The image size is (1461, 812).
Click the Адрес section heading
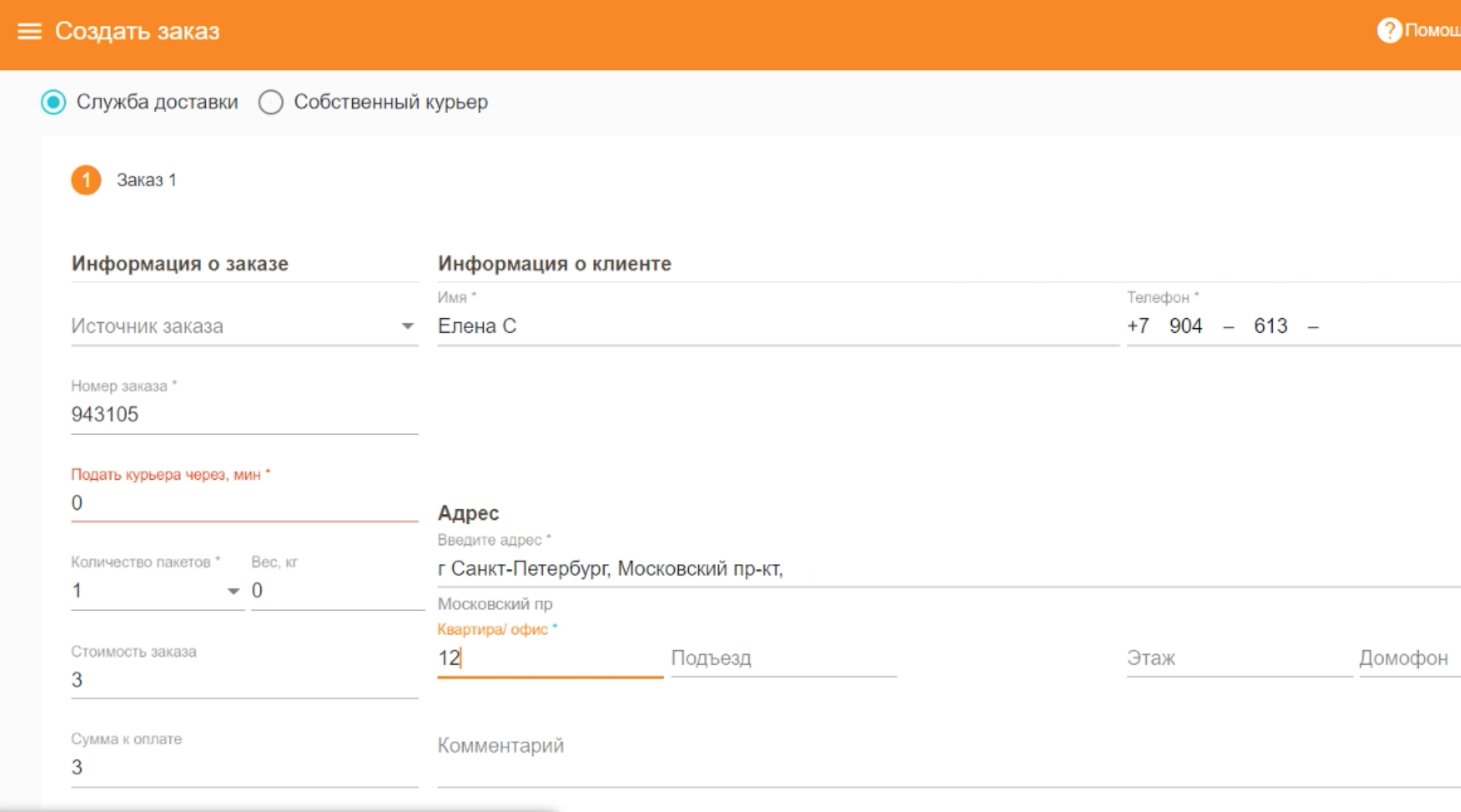click(x=468, y=513)
